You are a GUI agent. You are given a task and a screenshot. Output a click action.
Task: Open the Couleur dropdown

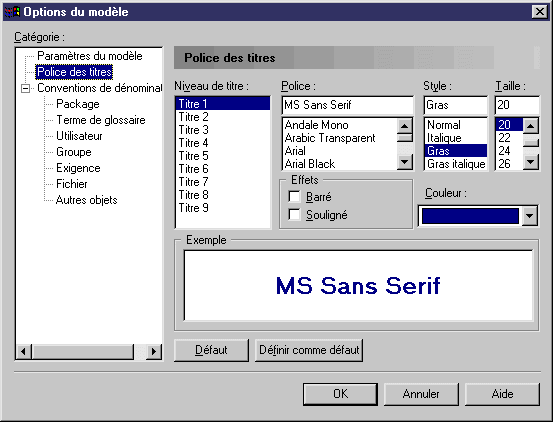click(530, 216)
